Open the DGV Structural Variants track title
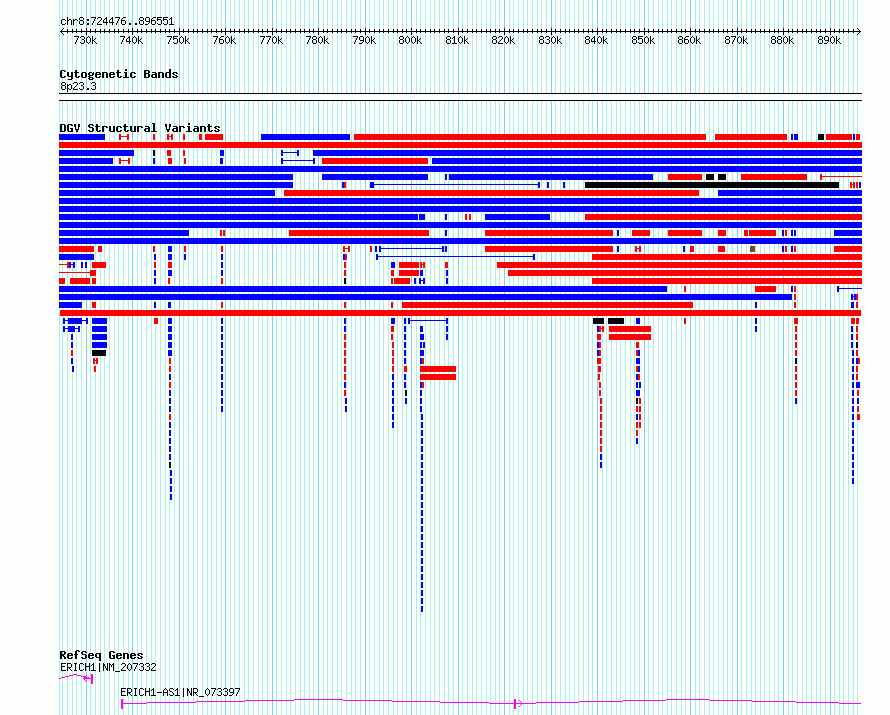 140,128
